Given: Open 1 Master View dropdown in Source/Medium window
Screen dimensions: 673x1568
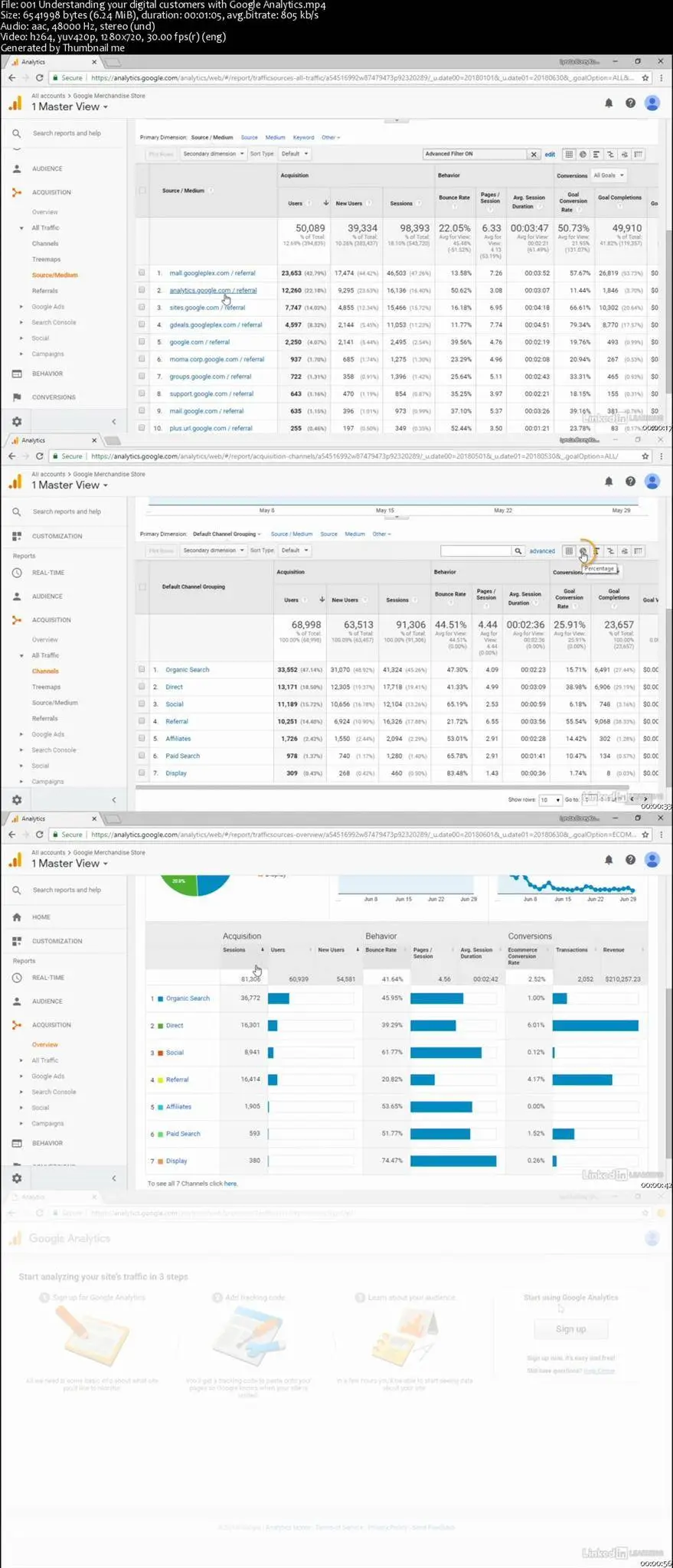Looking at the screenshot, I should [x=70, y=107].
